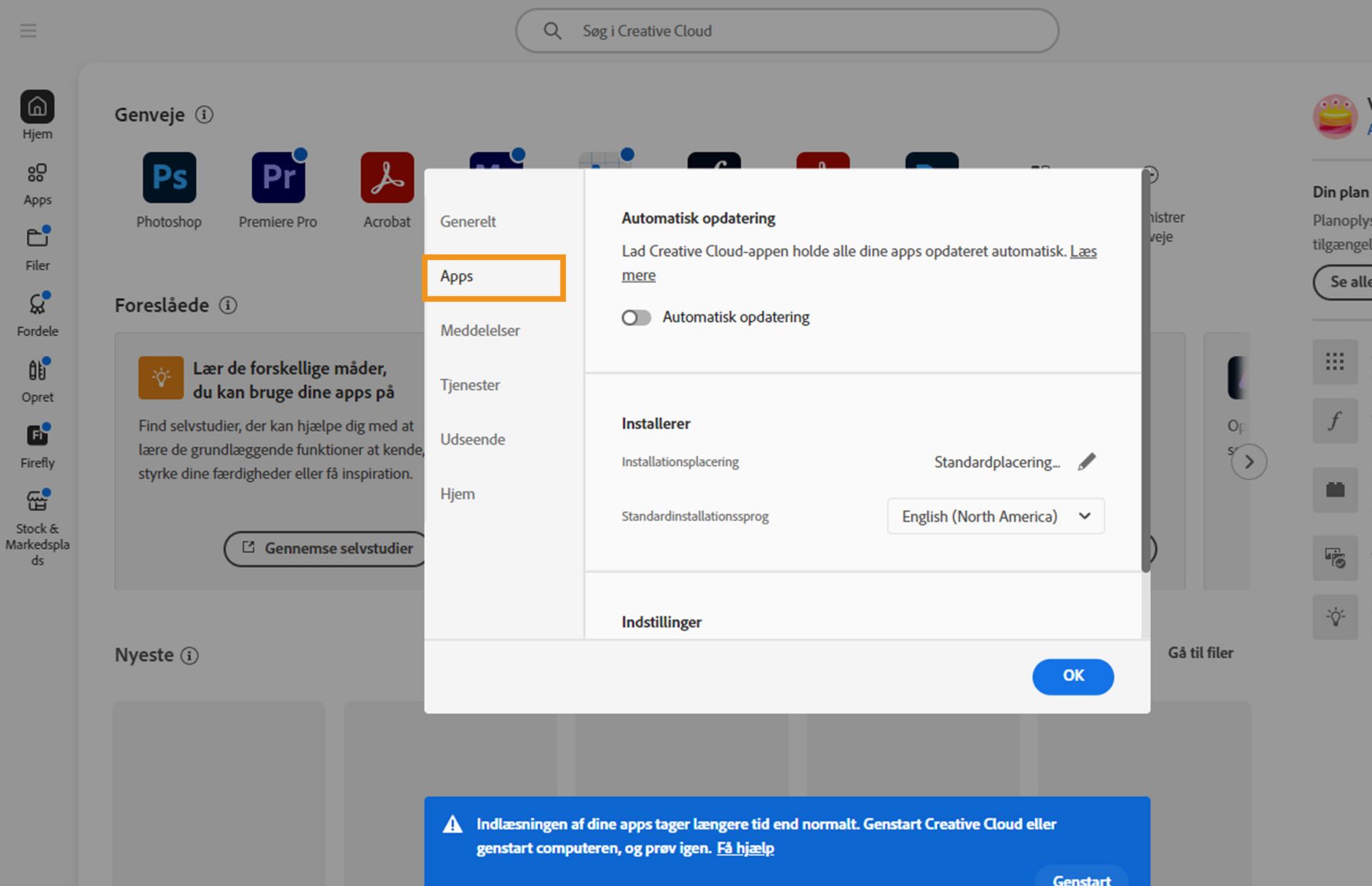Select the Generelt preferences tab
This screenshot has height=886, width=1372.
[x=468, y=221]
